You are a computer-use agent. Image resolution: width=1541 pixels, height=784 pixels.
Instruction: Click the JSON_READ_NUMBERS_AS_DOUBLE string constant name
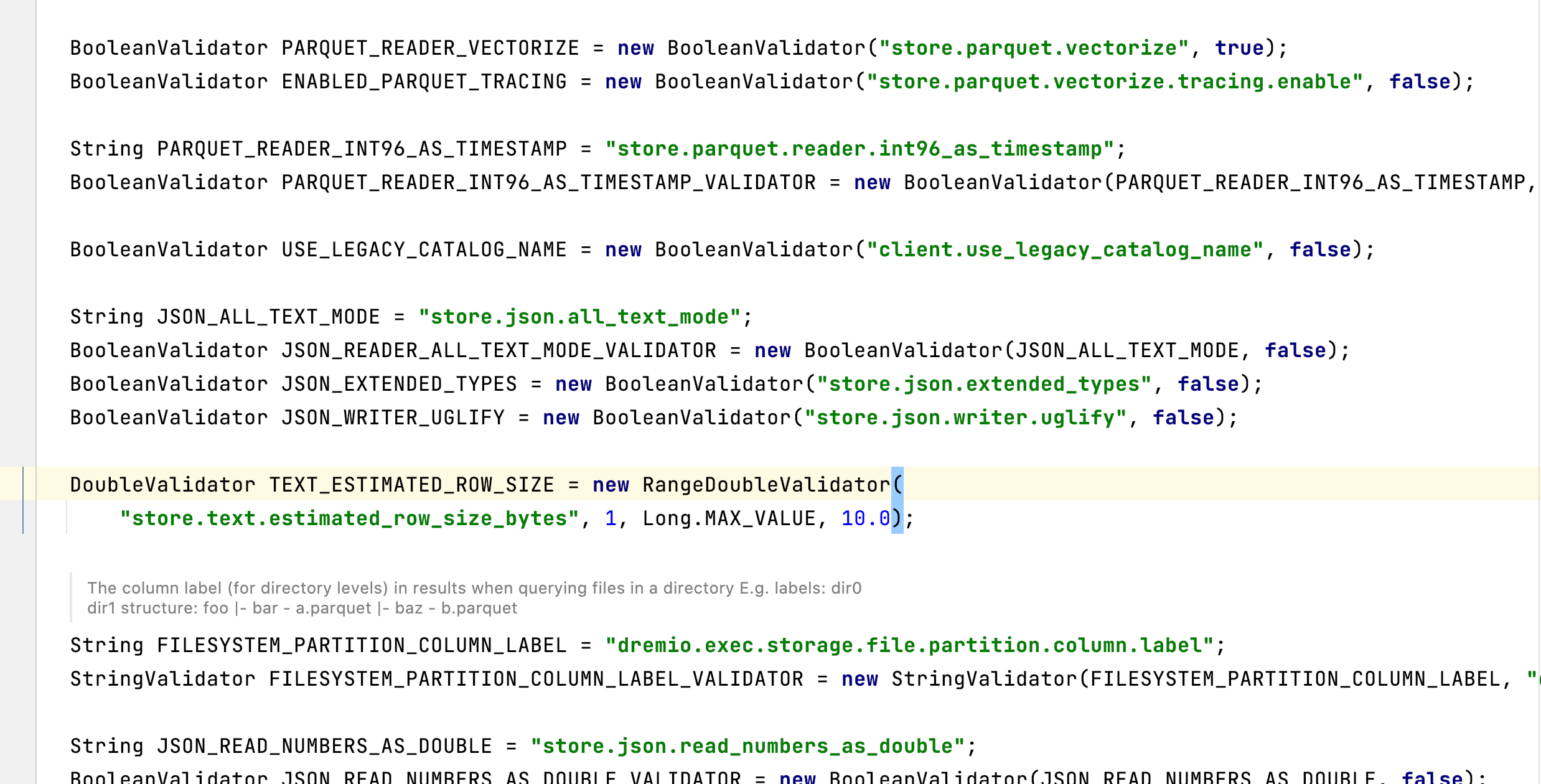(x=324, y=746)
